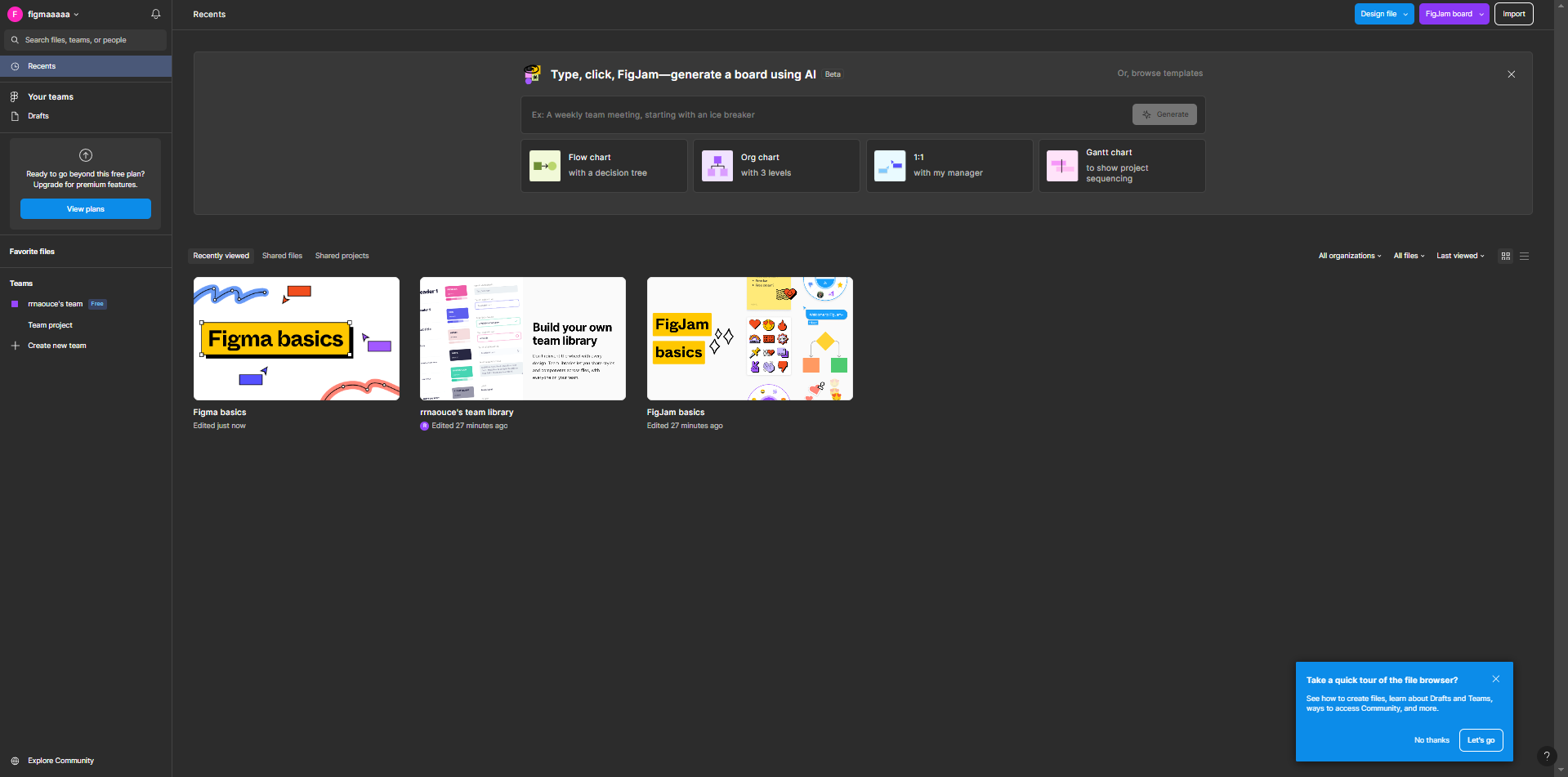Switch to list view
Viewport: 1568px width, 777px height.
[x=1524, y=256]
